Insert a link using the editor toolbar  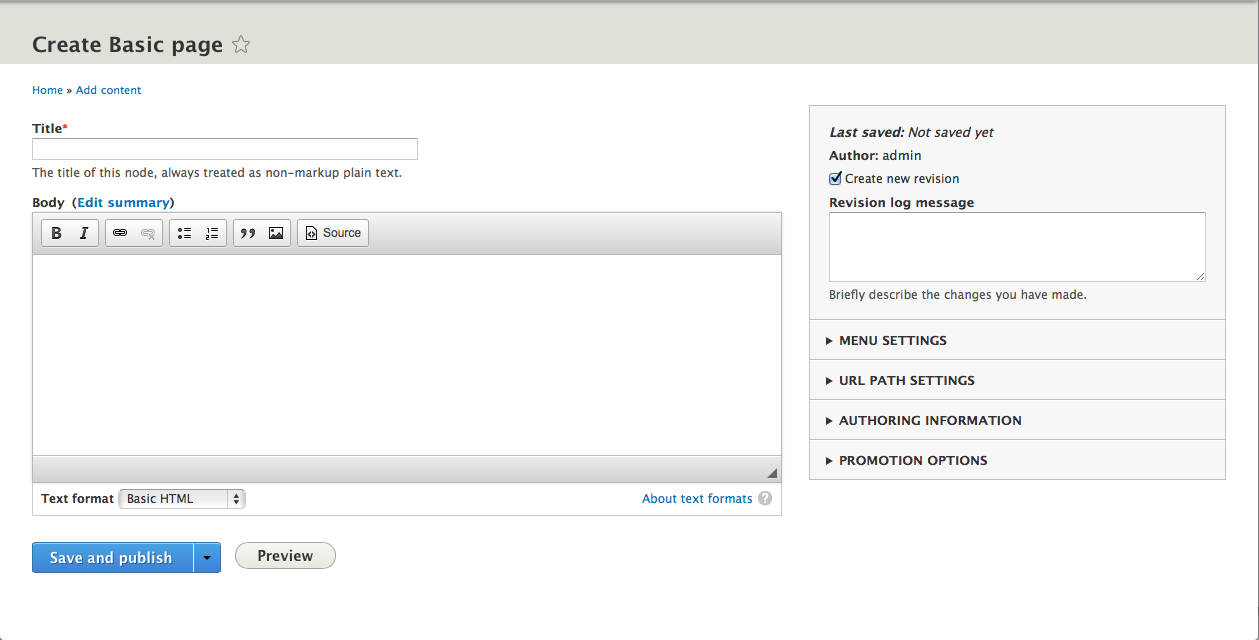point(120,232)
